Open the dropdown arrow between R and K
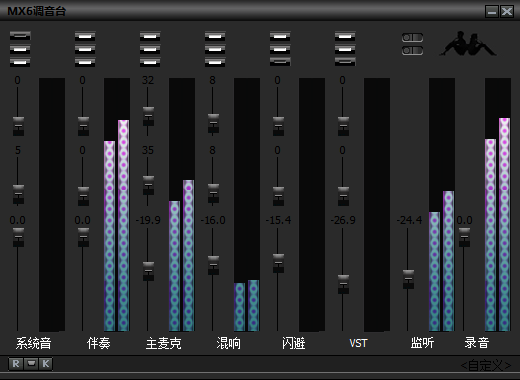 [31, 363]
